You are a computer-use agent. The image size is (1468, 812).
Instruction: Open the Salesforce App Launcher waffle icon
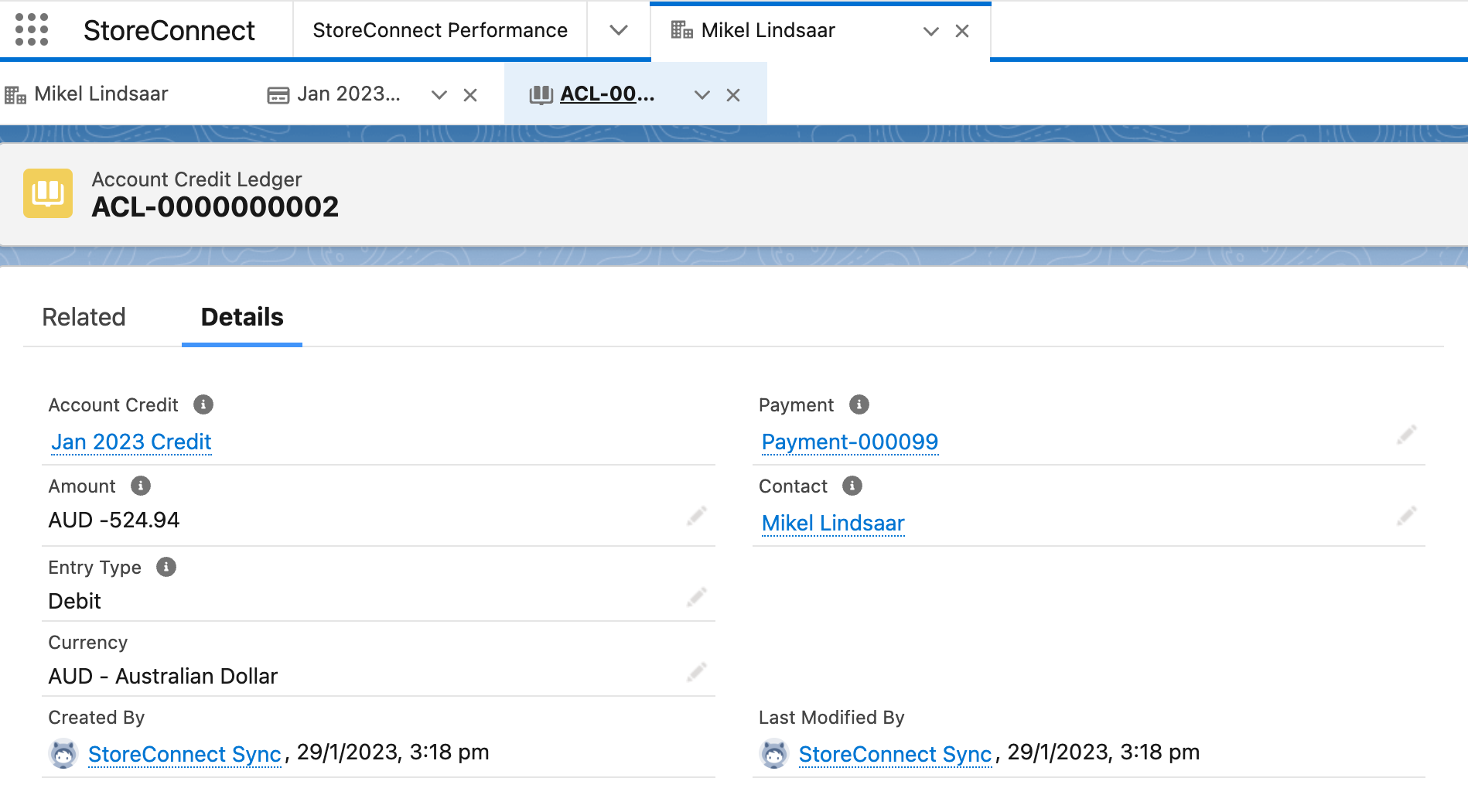[32, 30]
